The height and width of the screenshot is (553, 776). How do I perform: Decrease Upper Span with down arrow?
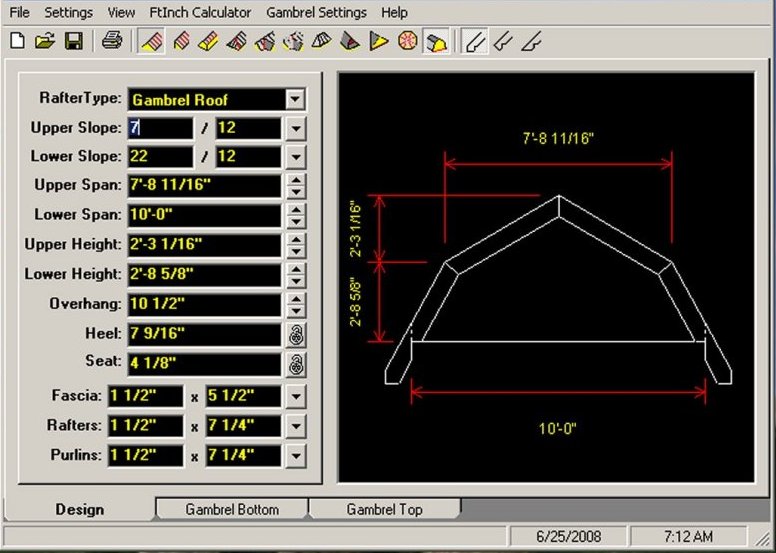pos(296,192)
